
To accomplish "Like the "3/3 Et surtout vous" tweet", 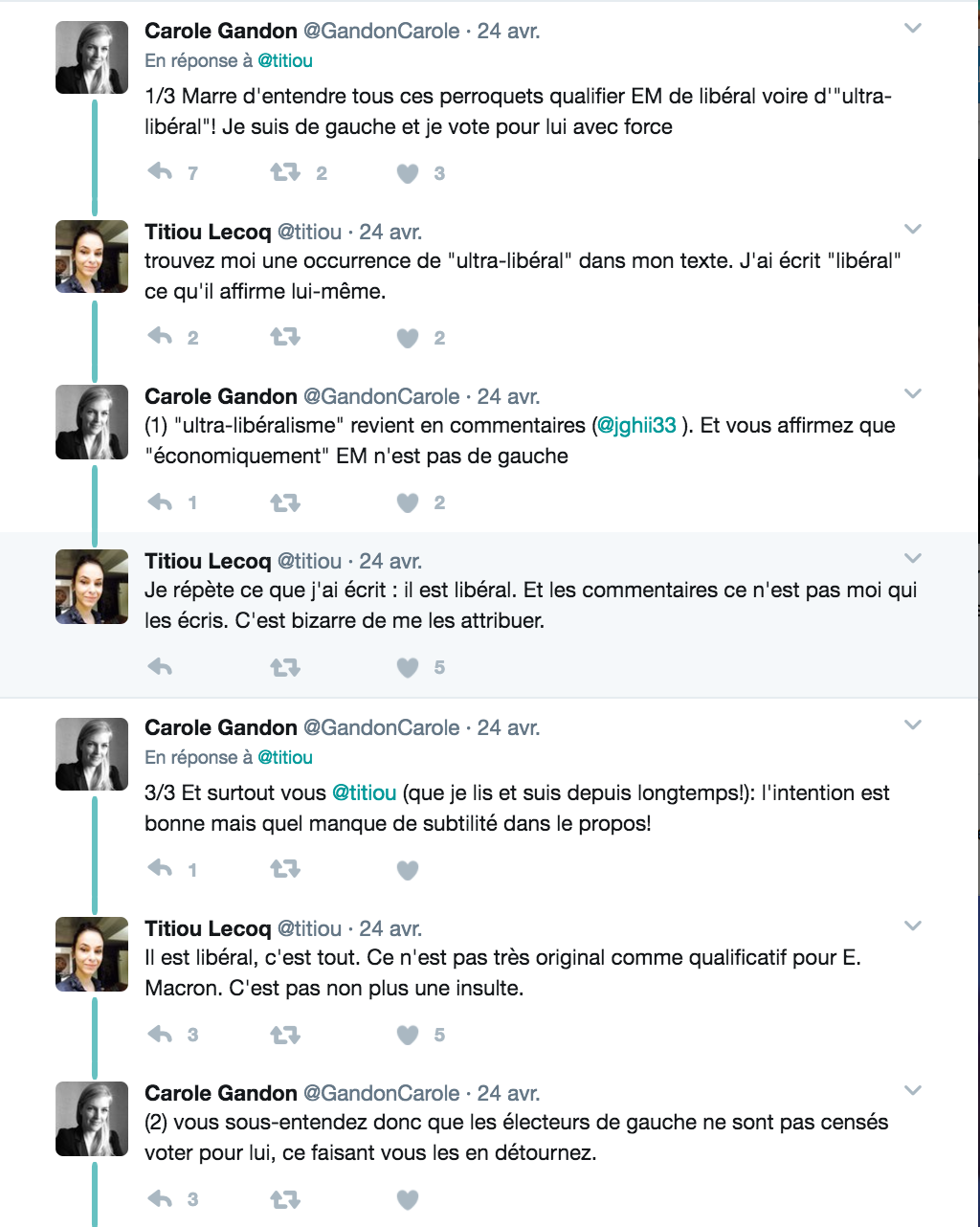I will point(408,870).
